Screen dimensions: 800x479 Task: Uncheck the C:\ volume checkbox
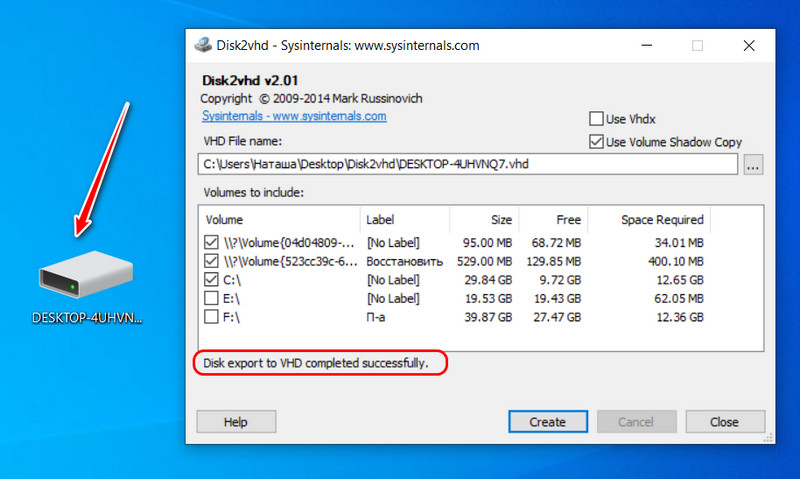click(x=211, y=280)
